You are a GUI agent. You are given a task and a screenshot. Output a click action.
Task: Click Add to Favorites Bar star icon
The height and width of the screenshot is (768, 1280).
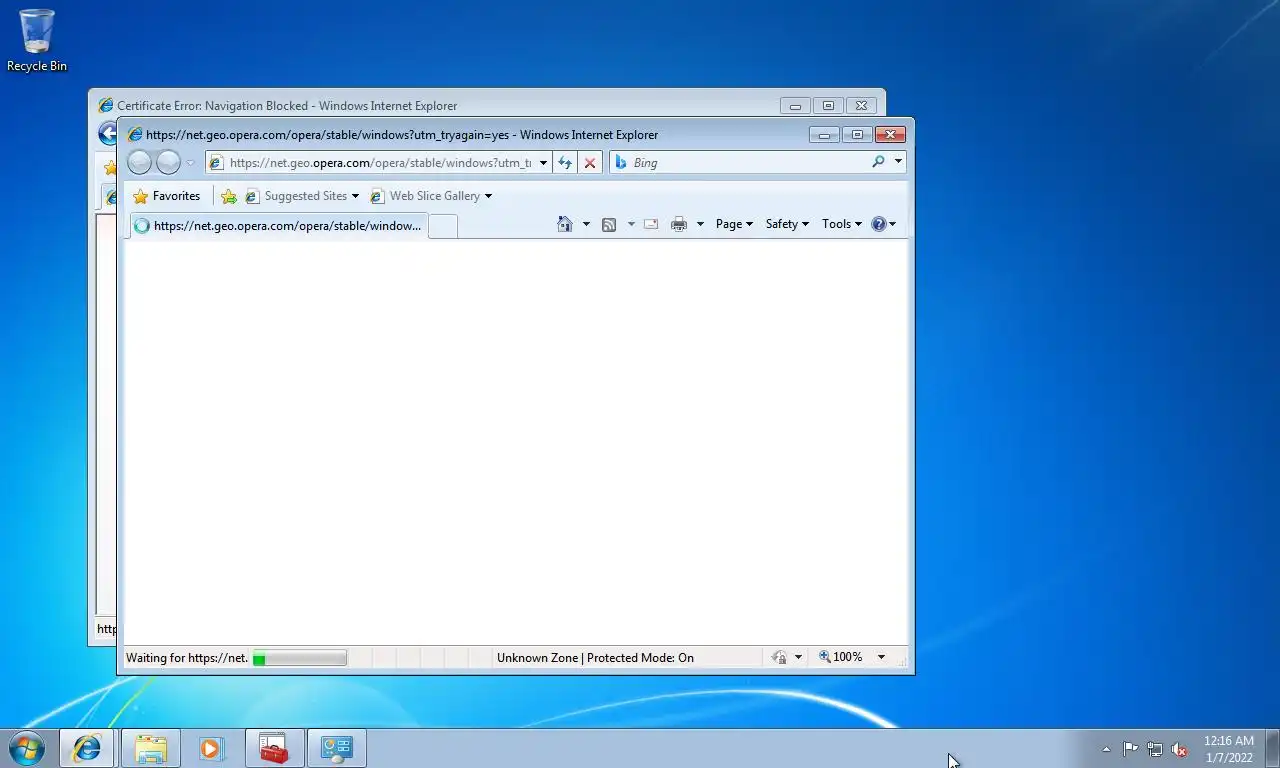pyautogui.click(x=229, y=196)
